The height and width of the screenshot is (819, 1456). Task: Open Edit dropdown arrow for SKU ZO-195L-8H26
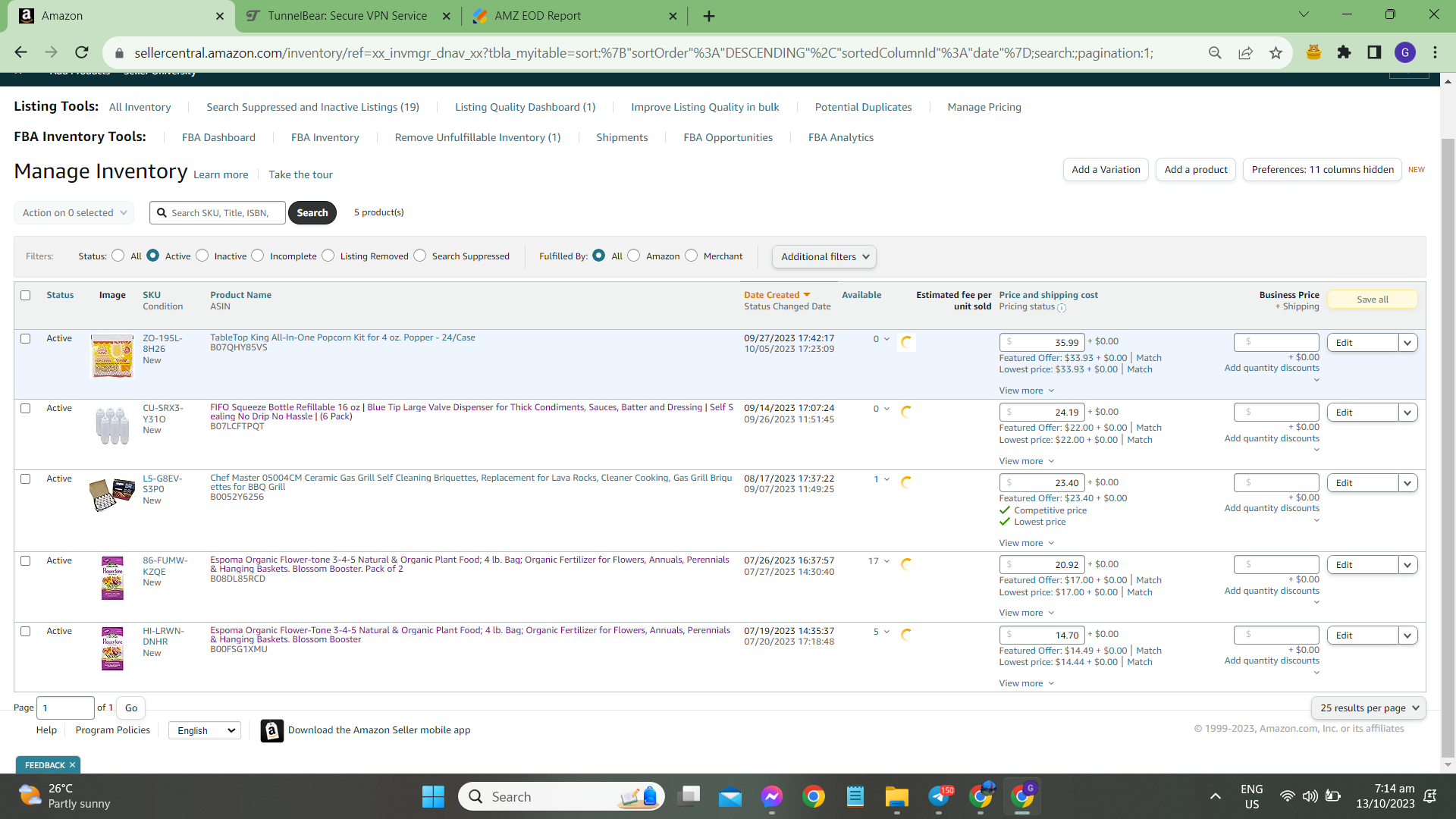click(x=1408, y=343)
